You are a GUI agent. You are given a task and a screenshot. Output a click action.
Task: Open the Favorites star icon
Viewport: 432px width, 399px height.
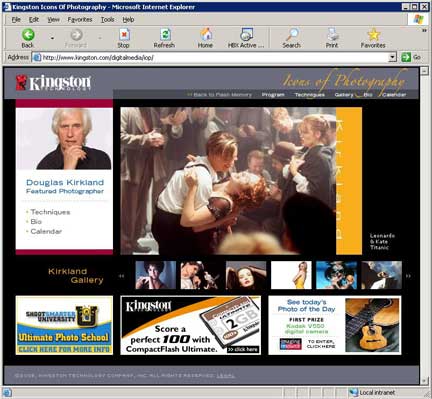point(373,35)
